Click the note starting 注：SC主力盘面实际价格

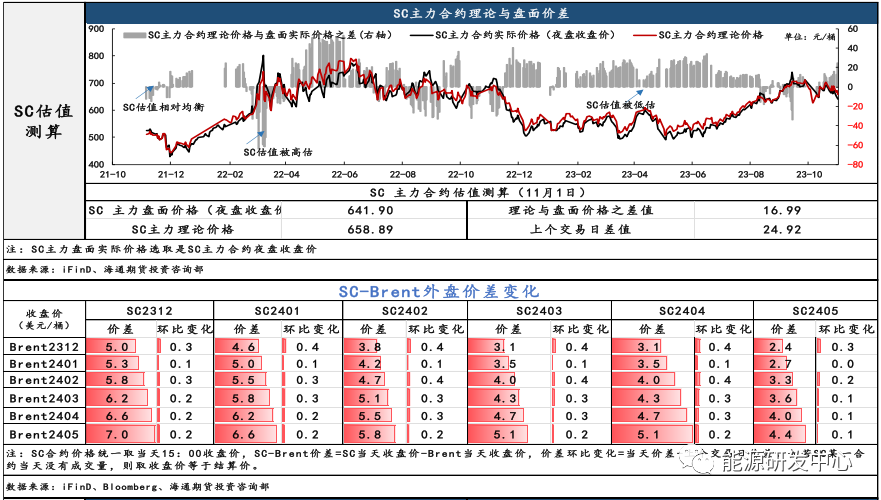point(162,249)
